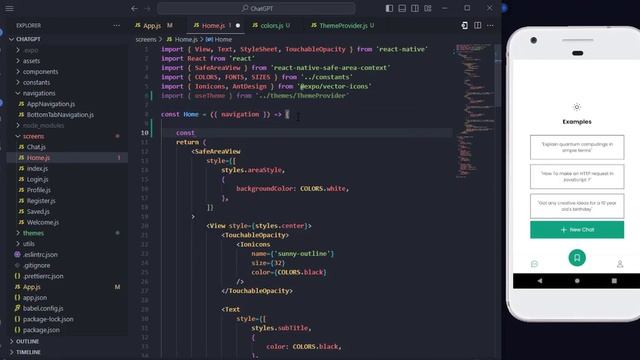Open the customize layout icon
The width and height of the screenshot is (640, 360).
pos(428,8)
